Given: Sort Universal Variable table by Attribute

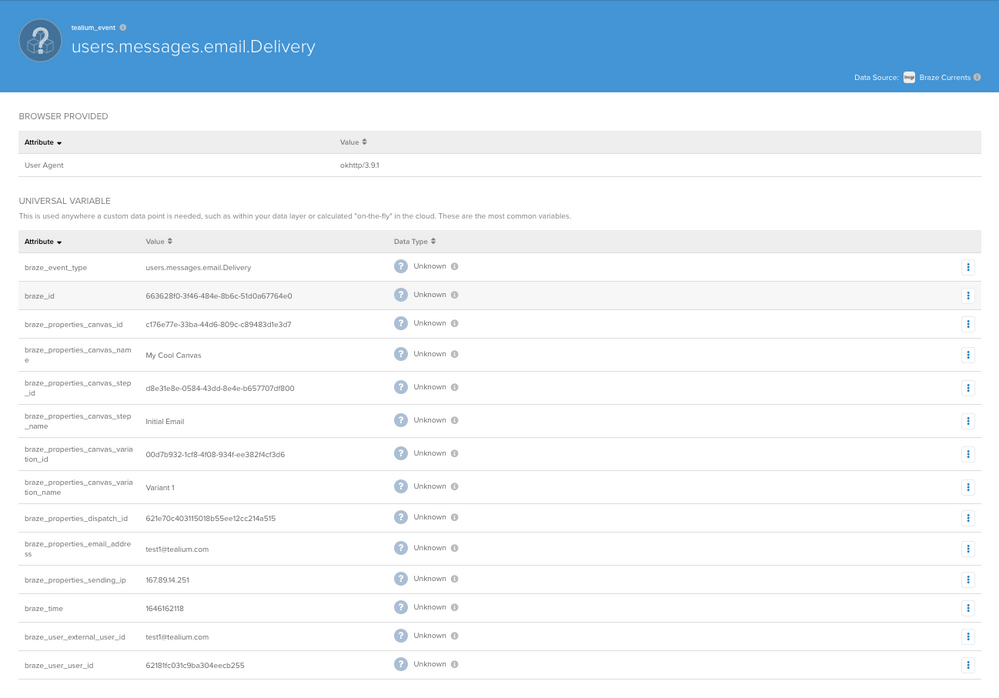Looking at the screenshot, I should [43, 242].
